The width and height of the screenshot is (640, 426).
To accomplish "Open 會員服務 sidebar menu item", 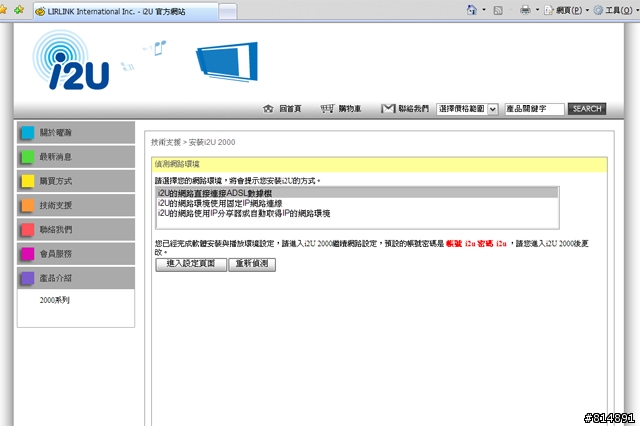I will click(76, 253).
